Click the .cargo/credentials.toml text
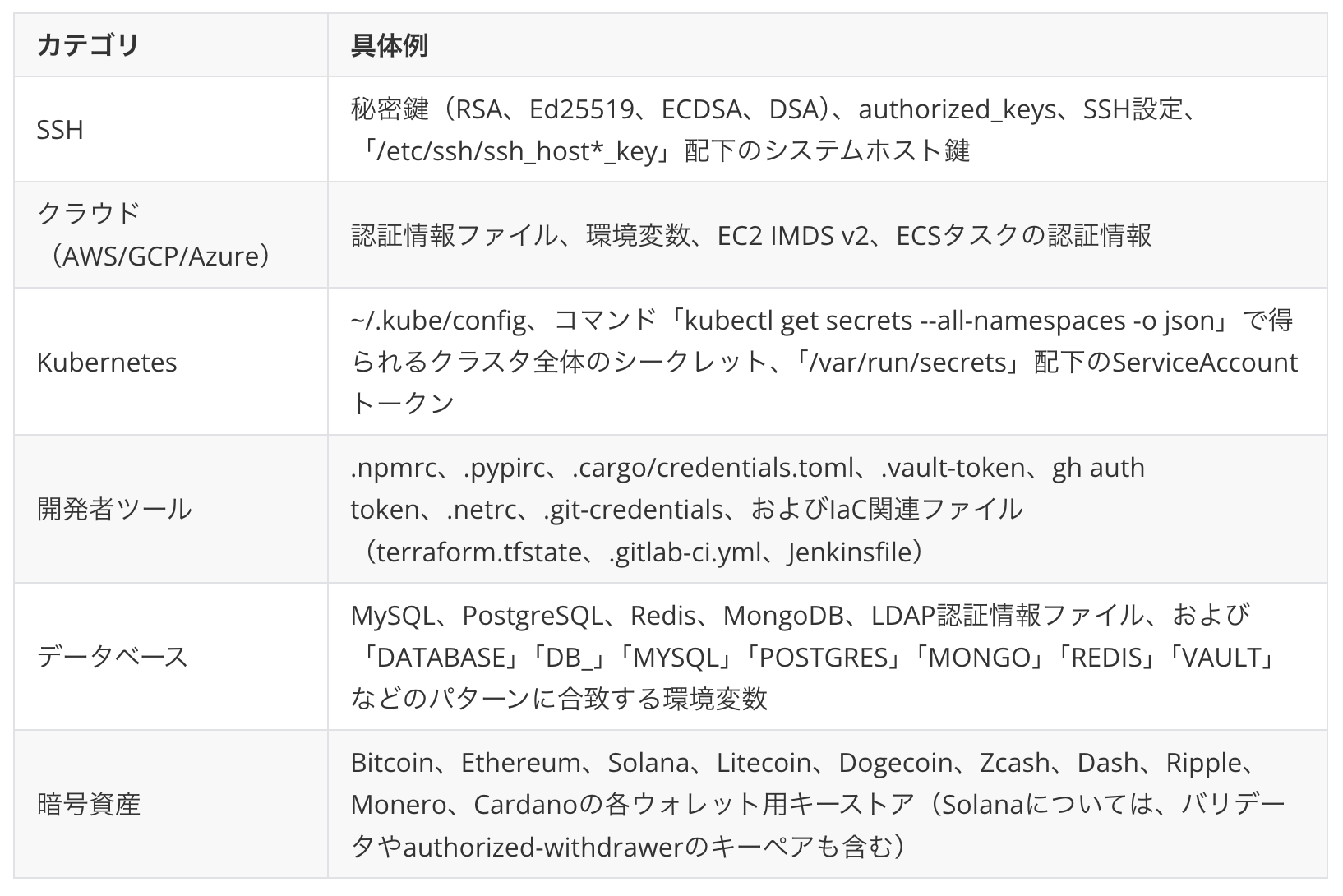This screenshot has height=896, width=1343. [x=713, y=468]
